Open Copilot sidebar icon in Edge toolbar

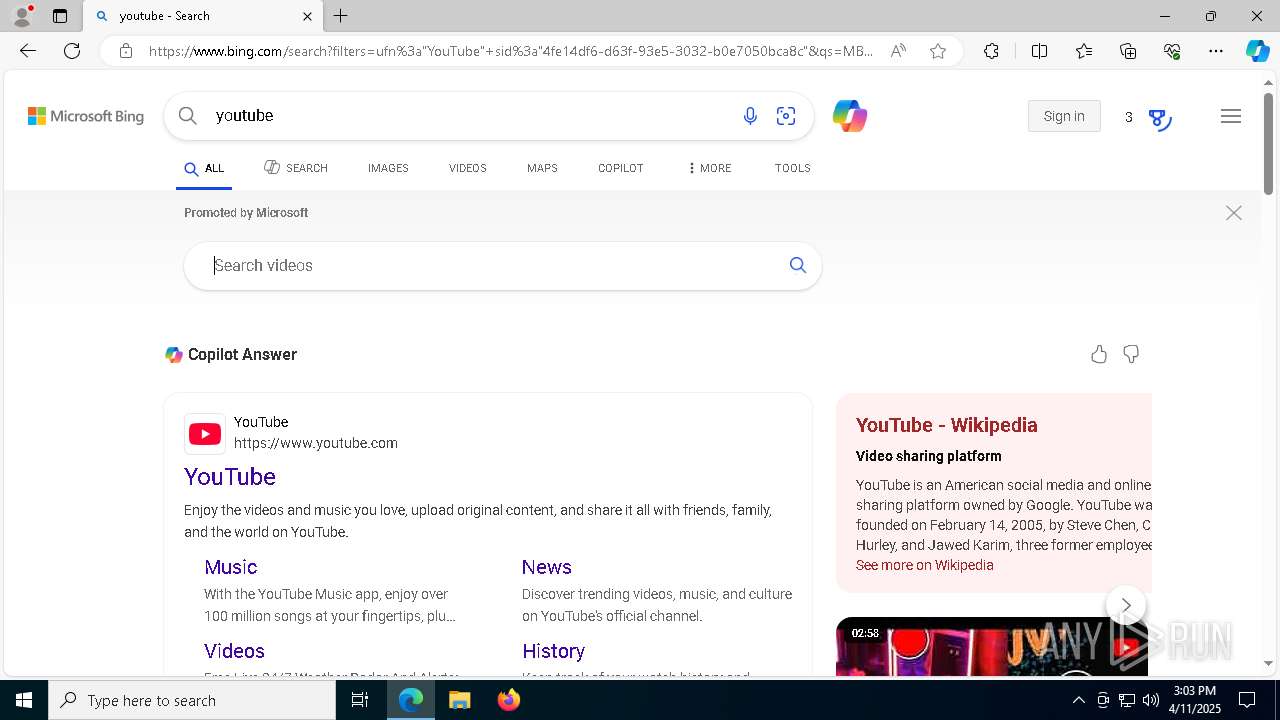[x=1257, y=51]
